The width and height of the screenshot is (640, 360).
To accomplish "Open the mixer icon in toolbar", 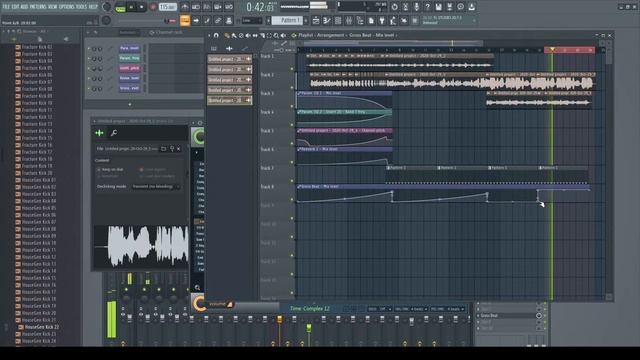I will point(349,20).
